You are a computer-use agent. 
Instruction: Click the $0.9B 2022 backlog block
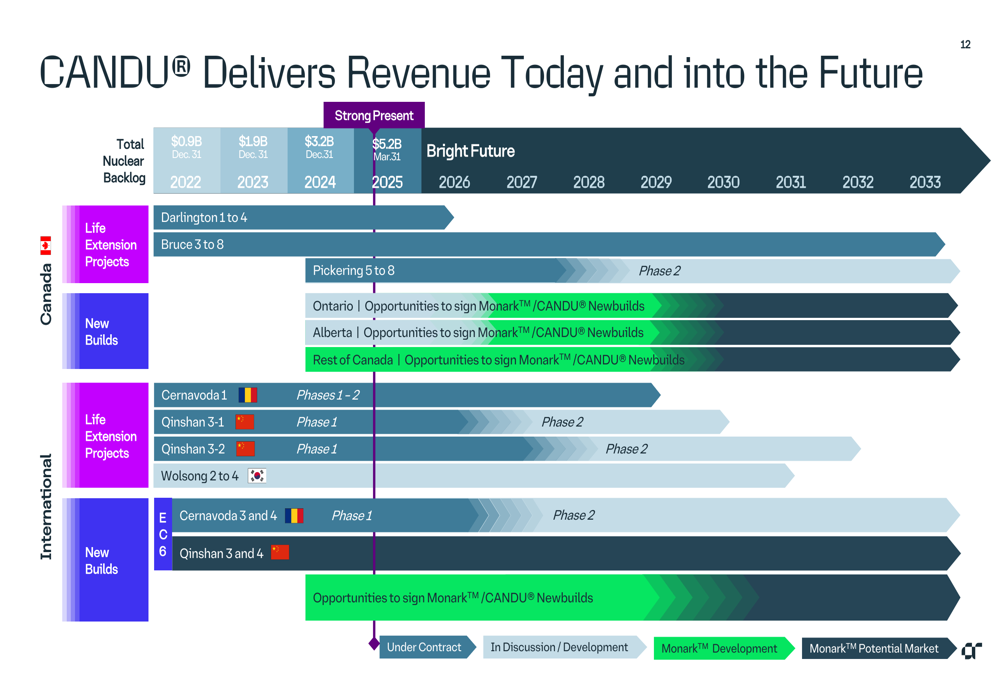(x=186, y=161)
